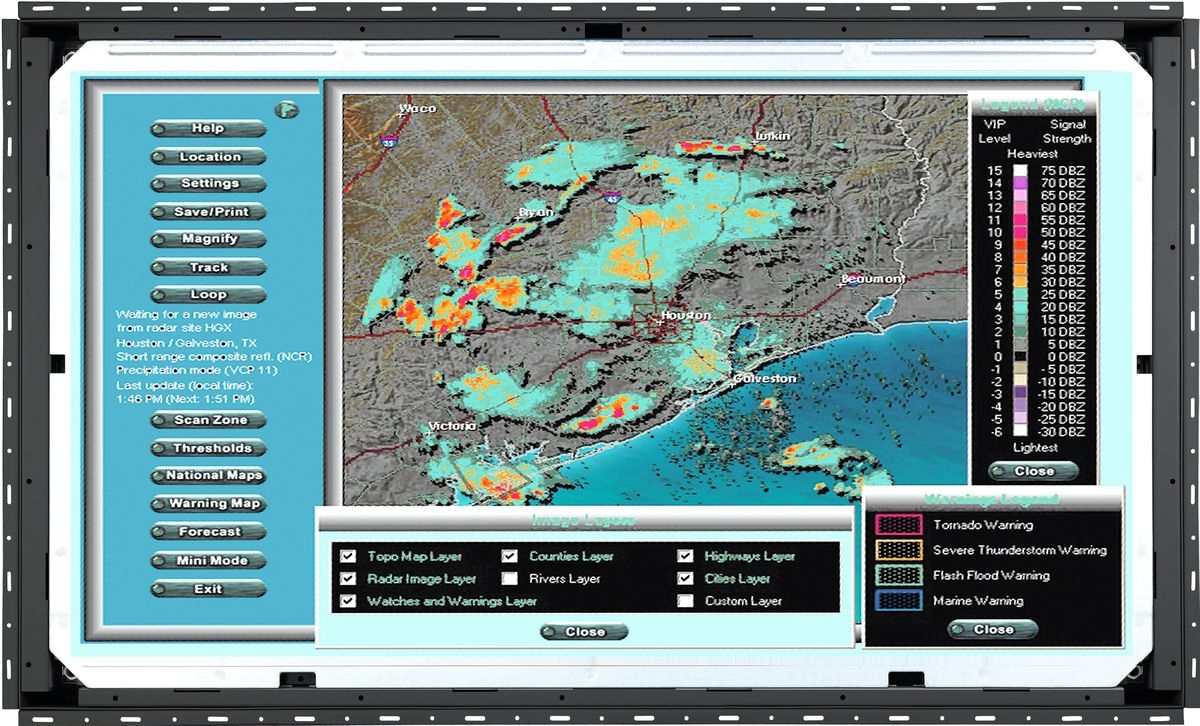Uncheck the Highways Layer checkbox
The image size is (1200, 726).
pyautogui.click(x=685, y=556)
